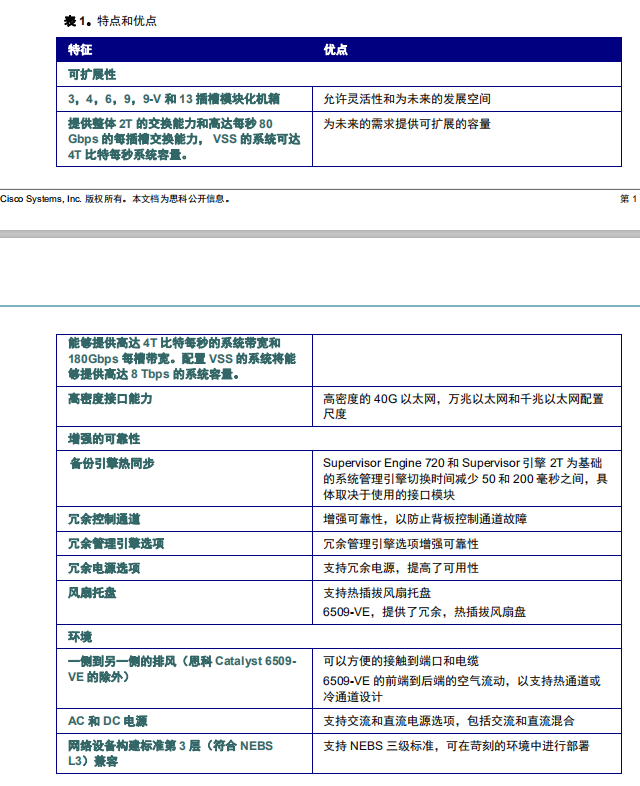
Task: Click the 13 插槽模块化机箱 feature cell
Action: [x=173, y=99]
